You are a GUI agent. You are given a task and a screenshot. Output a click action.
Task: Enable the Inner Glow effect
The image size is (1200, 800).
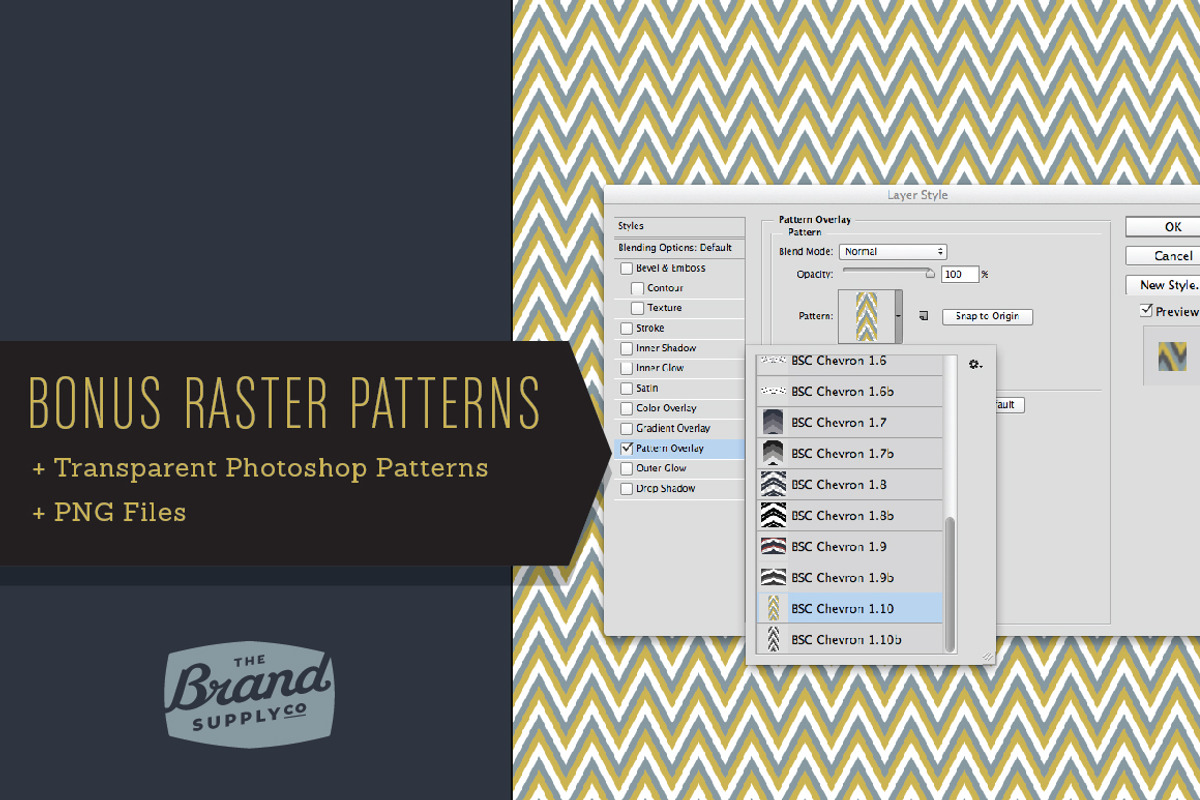[x=627, y=368]
